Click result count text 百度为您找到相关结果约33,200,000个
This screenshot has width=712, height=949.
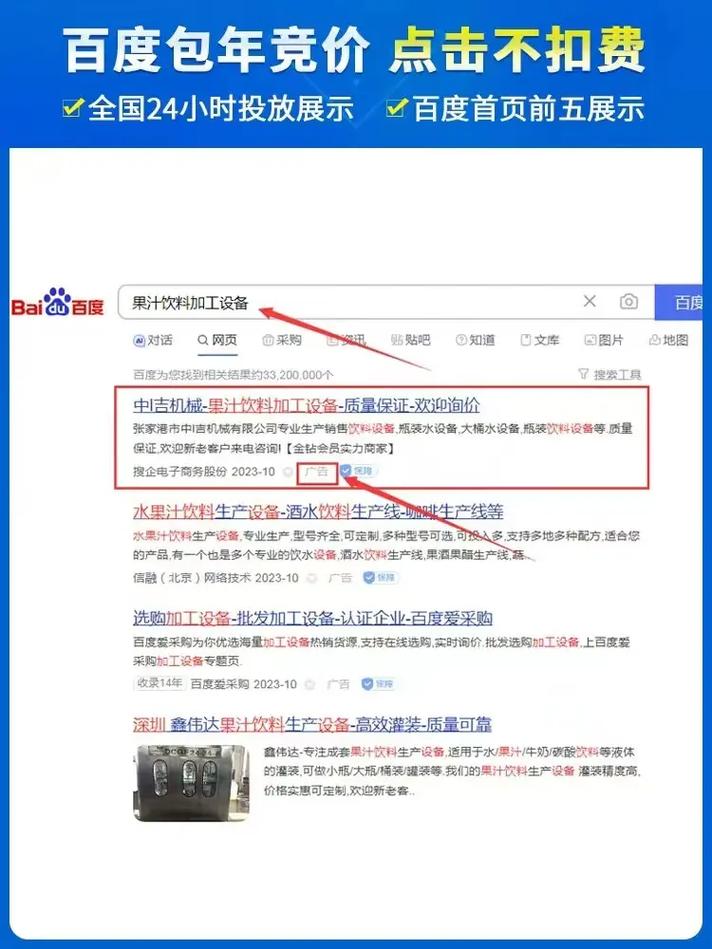[233, 375]
